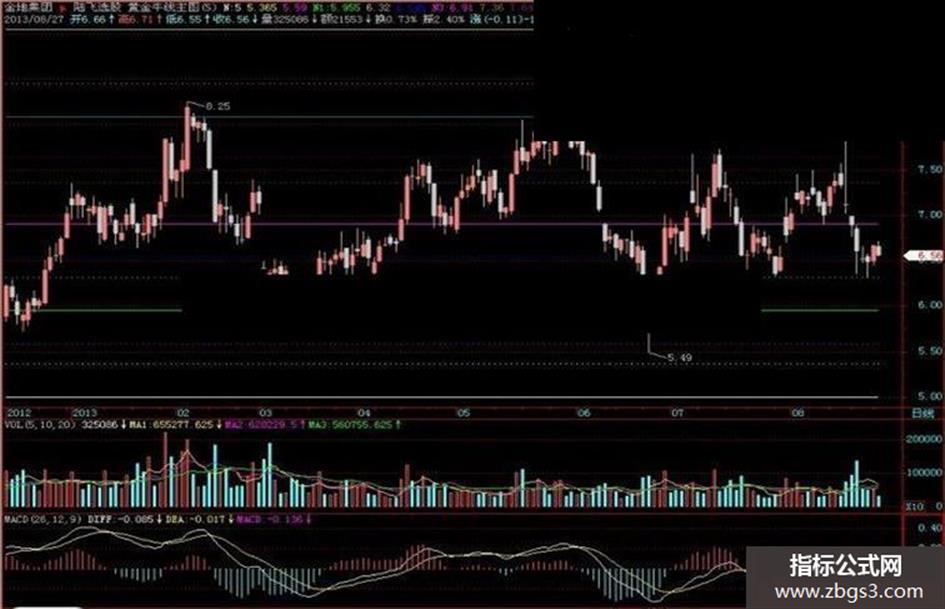
Task: Select the VOL(5,10,20) indicator label
Action: click(x=40, y=425)
